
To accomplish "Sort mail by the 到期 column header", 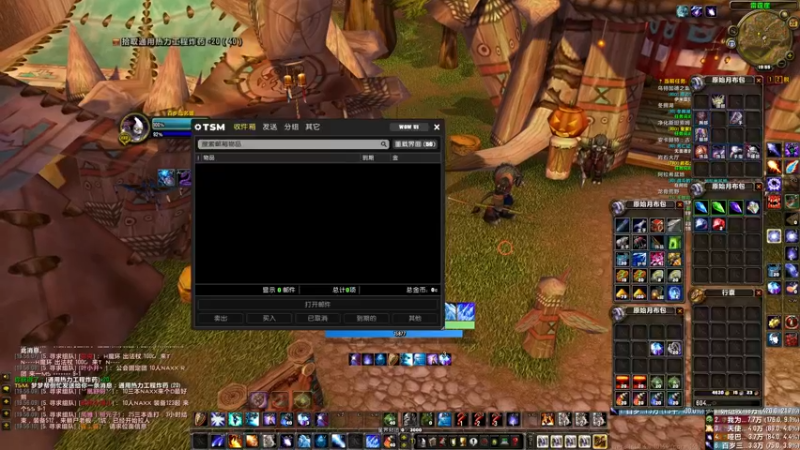I will (x=368, y=158).
